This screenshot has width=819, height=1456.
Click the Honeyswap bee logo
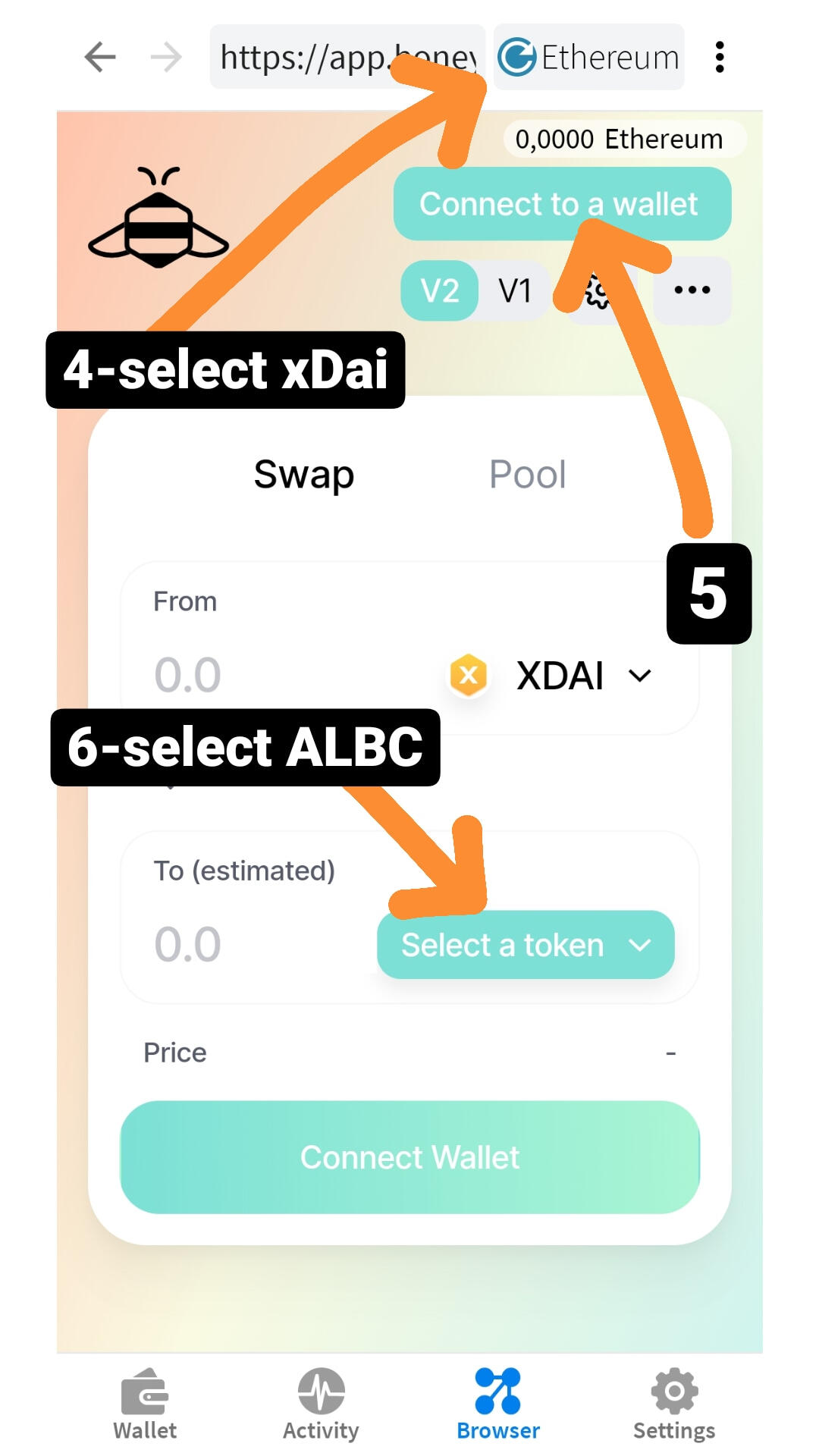158,218
